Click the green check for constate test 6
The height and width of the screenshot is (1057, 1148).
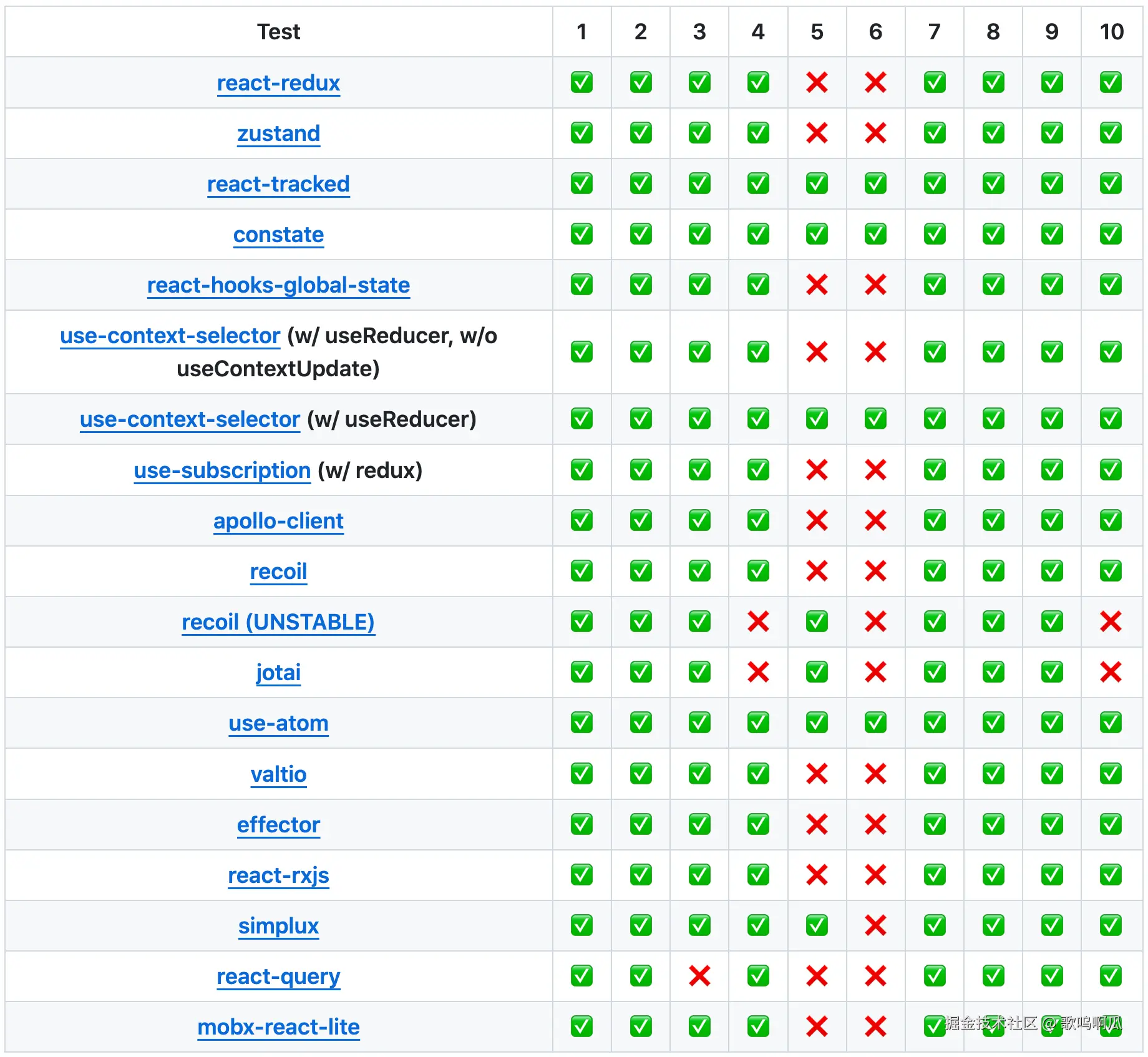(x=875, y=234)
